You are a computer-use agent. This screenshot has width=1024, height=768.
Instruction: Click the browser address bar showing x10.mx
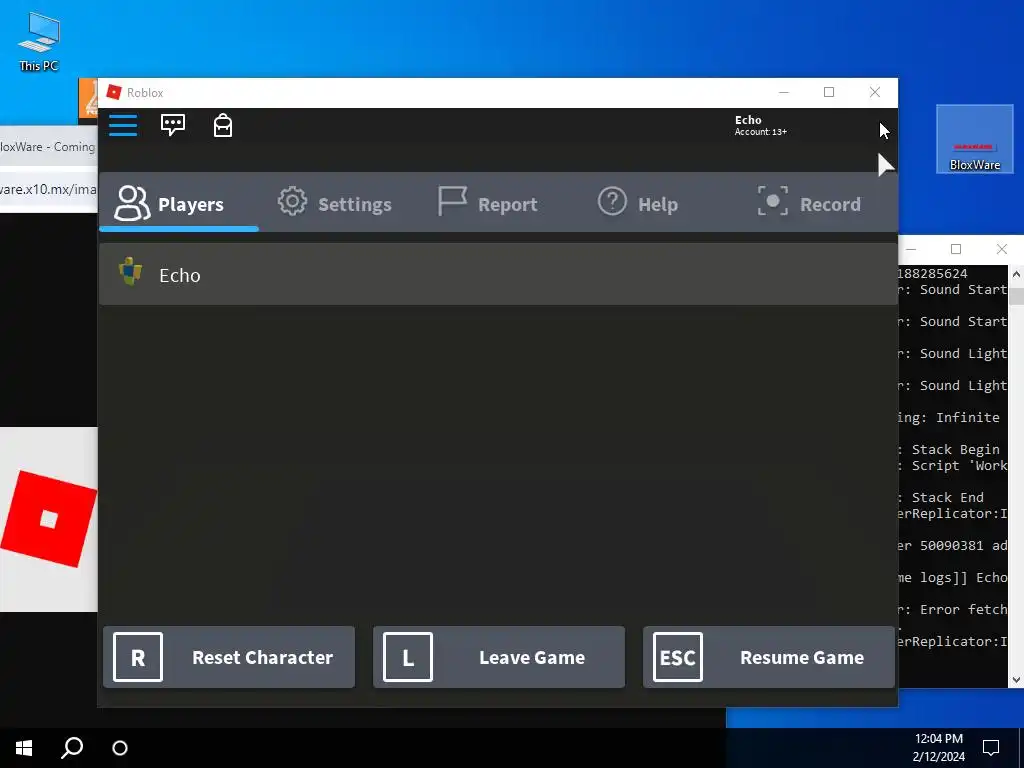pyautogui.click(x=49, y=189)
